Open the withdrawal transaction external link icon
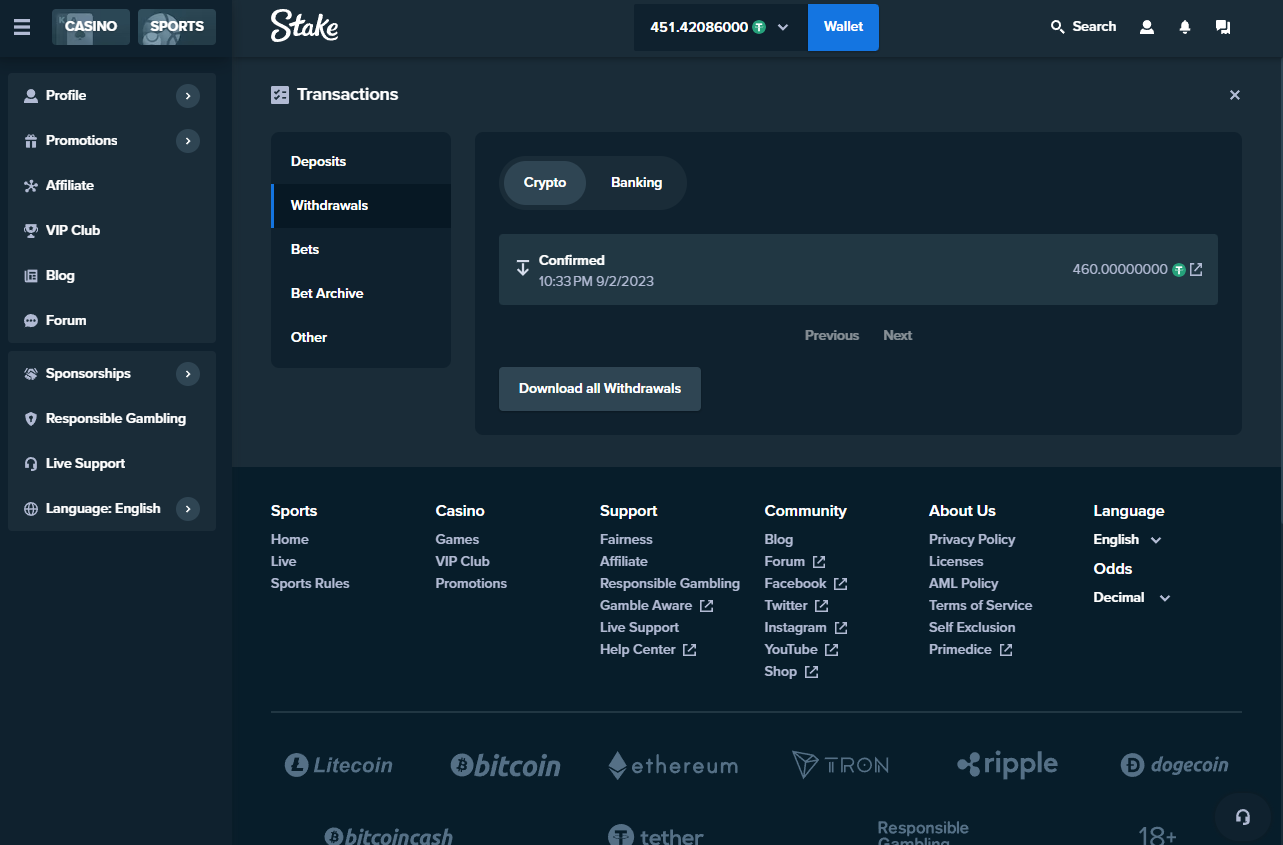The image size is (1283, 845). click(1196, 269)
